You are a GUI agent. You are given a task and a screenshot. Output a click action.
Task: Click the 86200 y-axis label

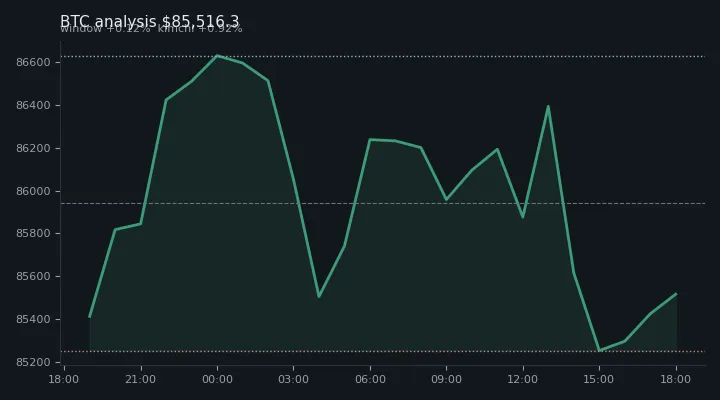33,149
